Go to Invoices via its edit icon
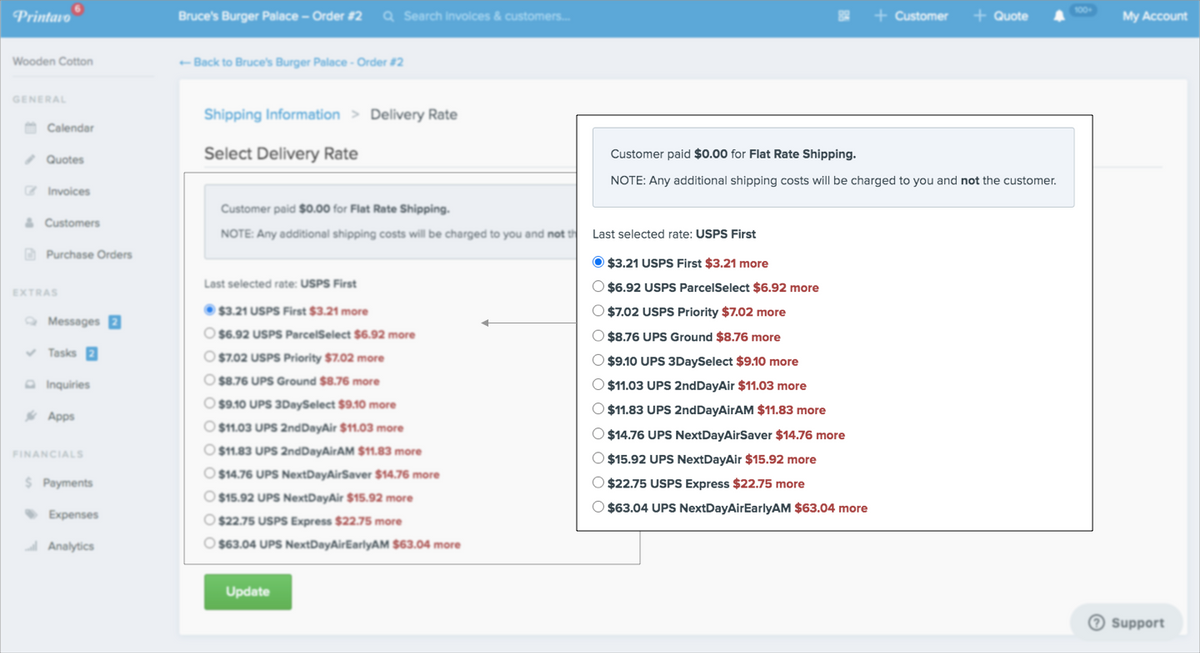 [x=30, y=191]
